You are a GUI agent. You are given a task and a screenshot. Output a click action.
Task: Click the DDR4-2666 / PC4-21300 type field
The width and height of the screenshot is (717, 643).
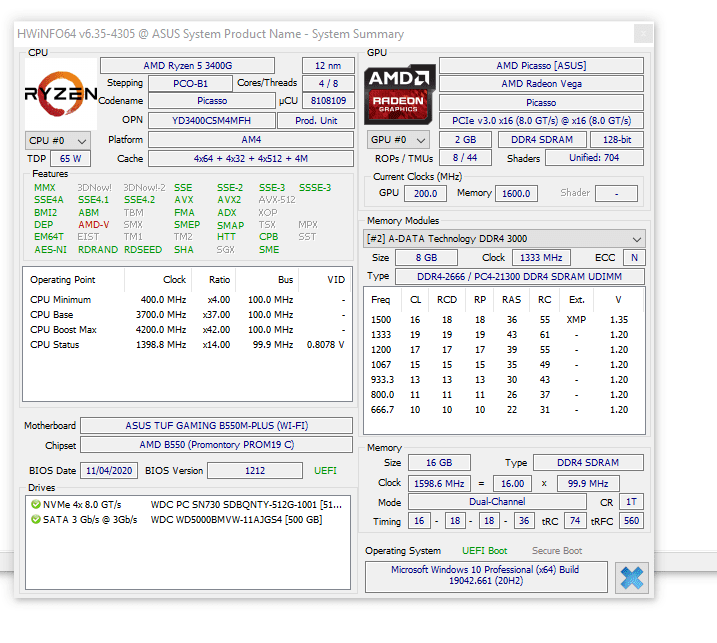[520, 277]
